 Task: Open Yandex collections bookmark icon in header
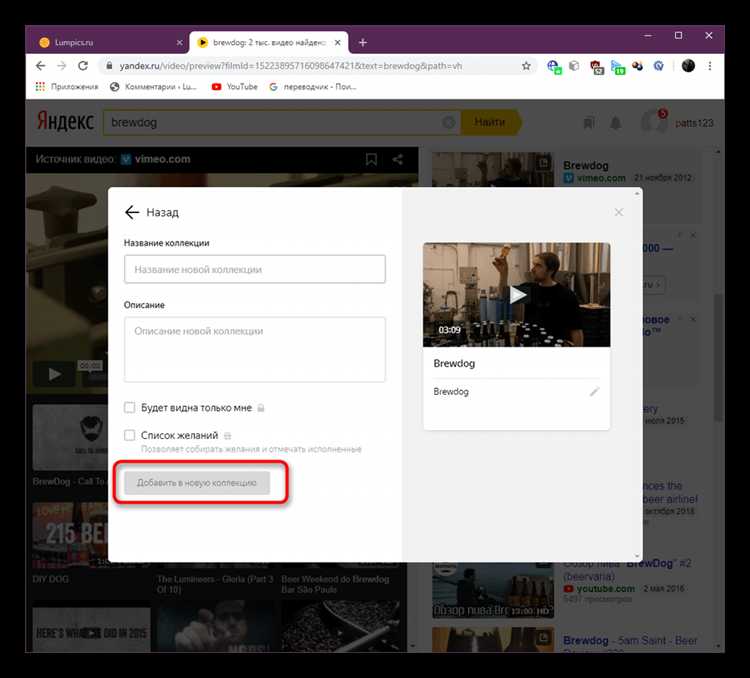coord(589,123)
